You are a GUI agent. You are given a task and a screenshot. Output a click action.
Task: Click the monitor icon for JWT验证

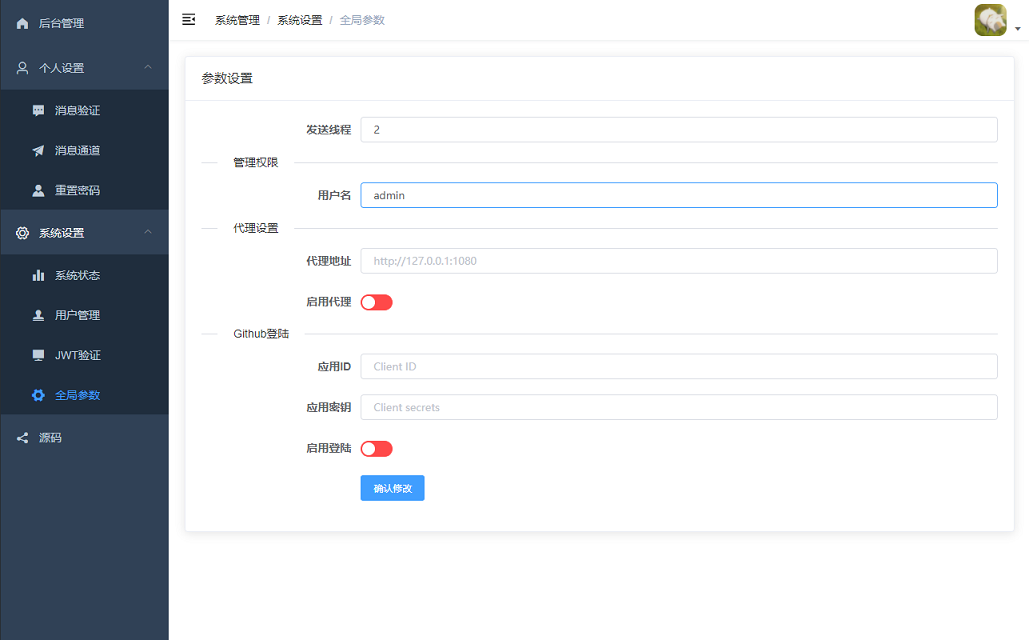click(x=38, y=355)
